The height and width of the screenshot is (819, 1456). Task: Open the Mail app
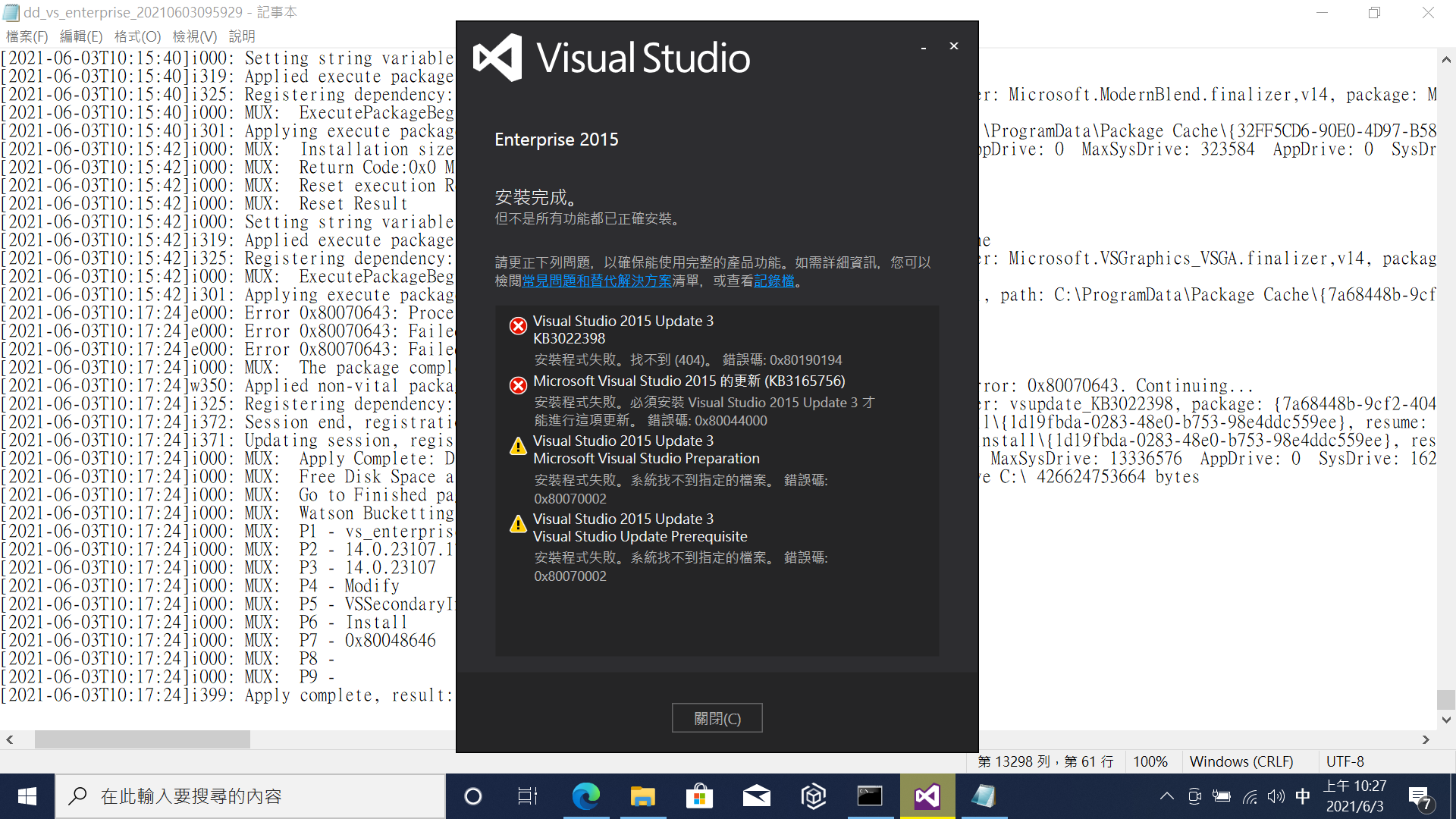tap(756, 795)
